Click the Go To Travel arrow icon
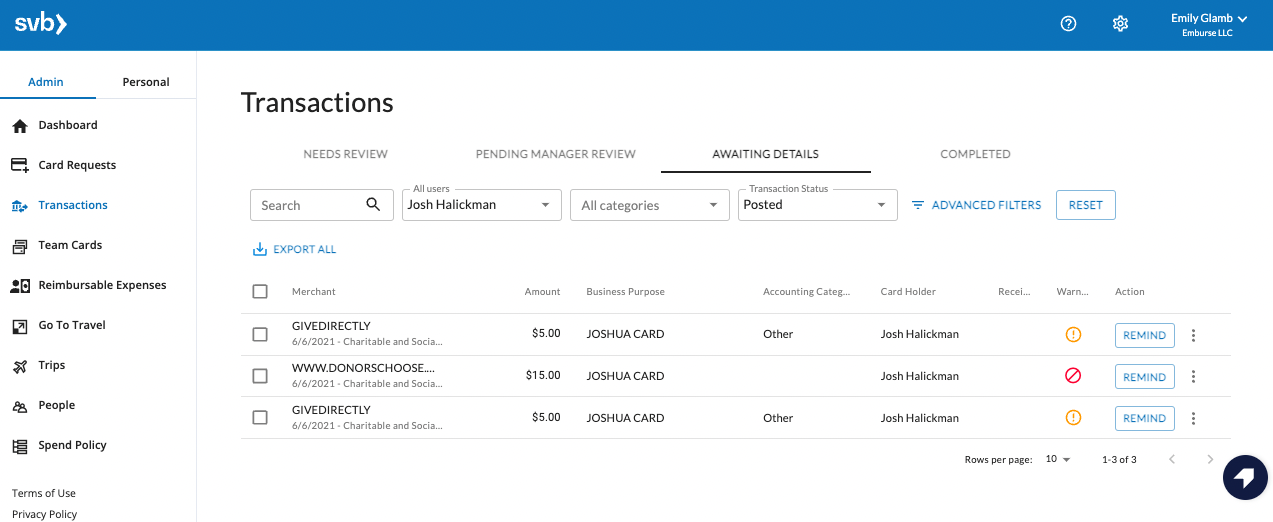The width and height of the screenshot is (1273, 522). click(x=20, y=326)
